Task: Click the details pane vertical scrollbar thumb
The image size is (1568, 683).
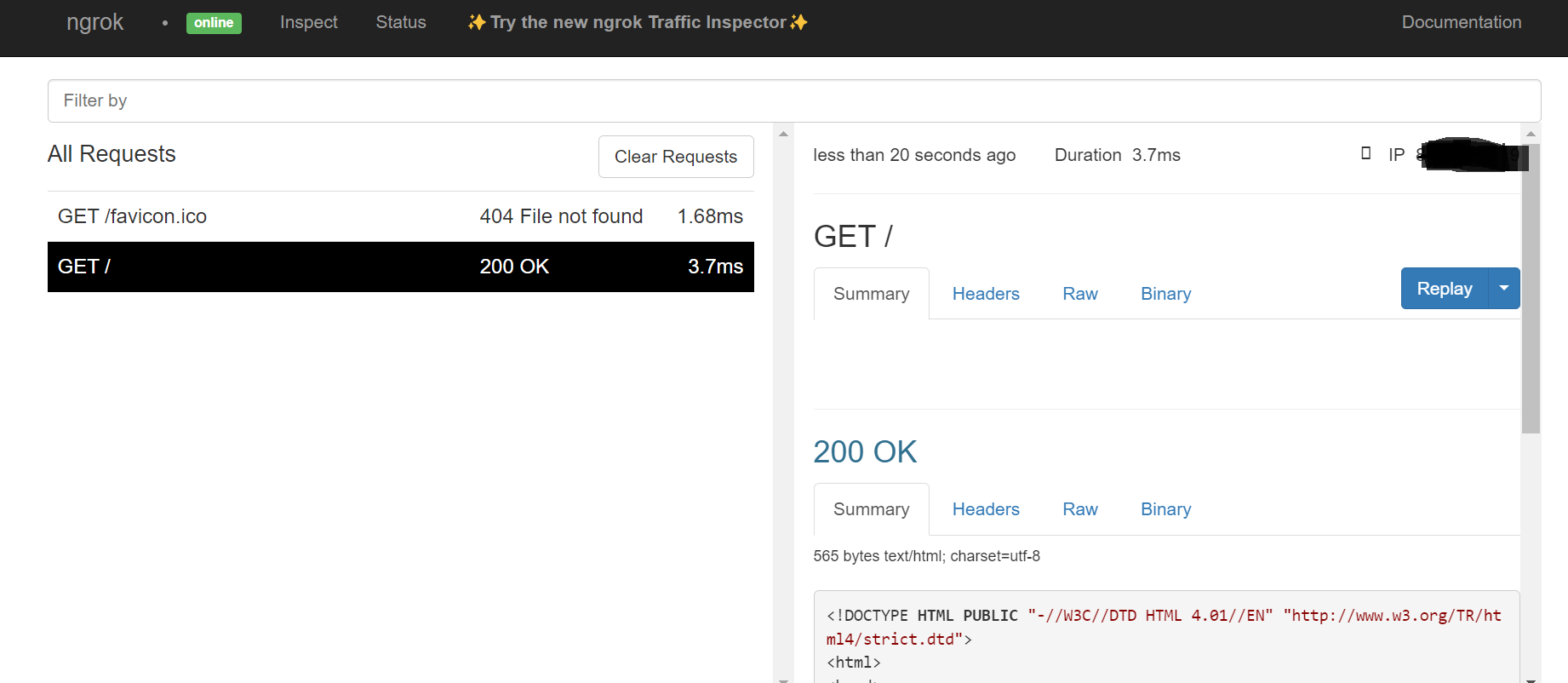Action: 1531,290
